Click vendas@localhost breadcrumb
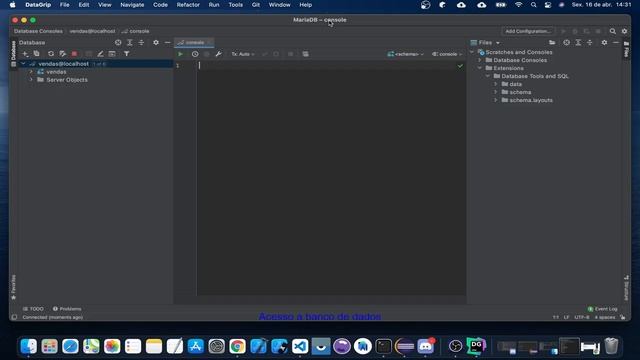 (92, 31)
